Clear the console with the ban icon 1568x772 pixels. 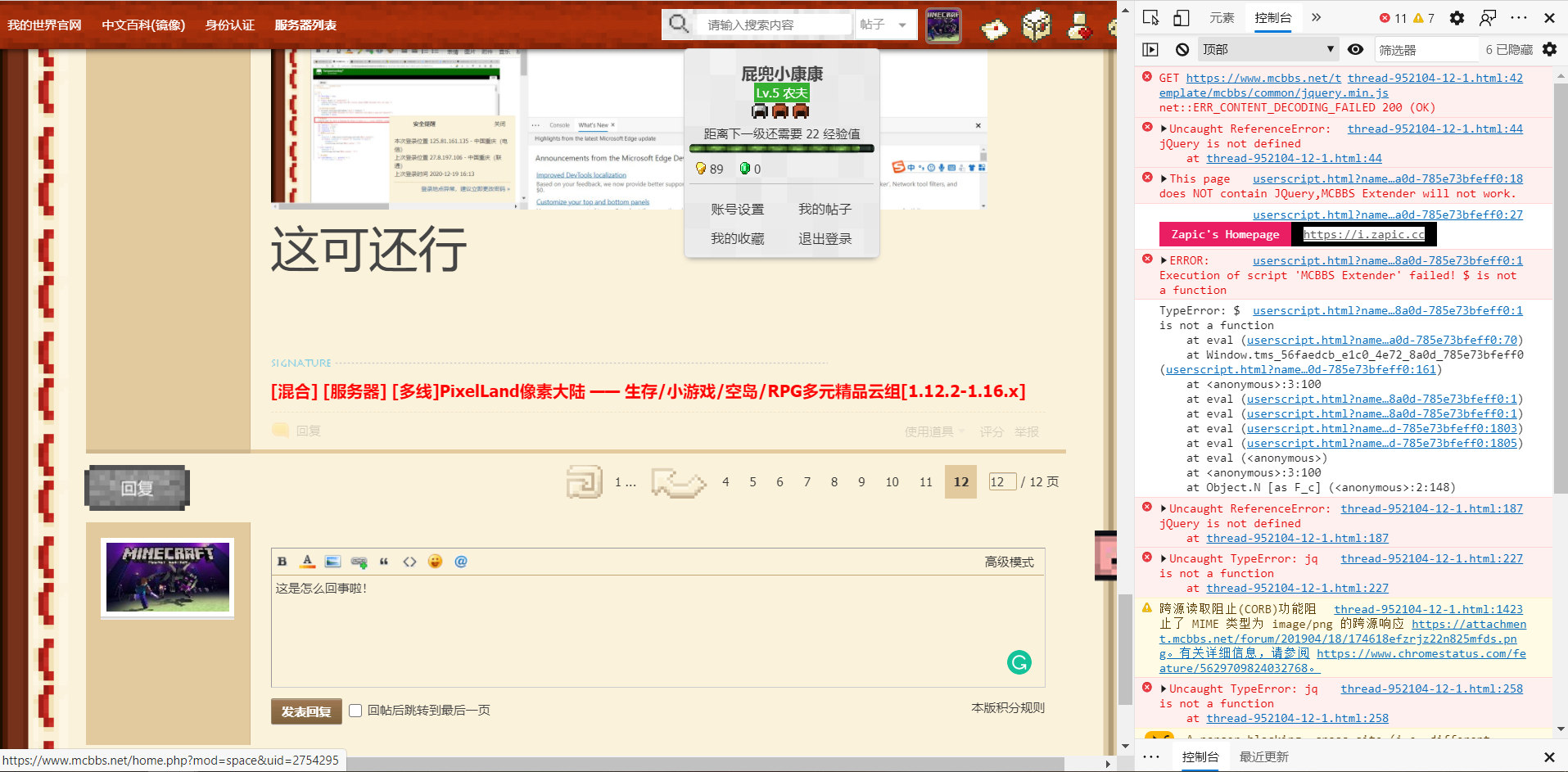1182,50
